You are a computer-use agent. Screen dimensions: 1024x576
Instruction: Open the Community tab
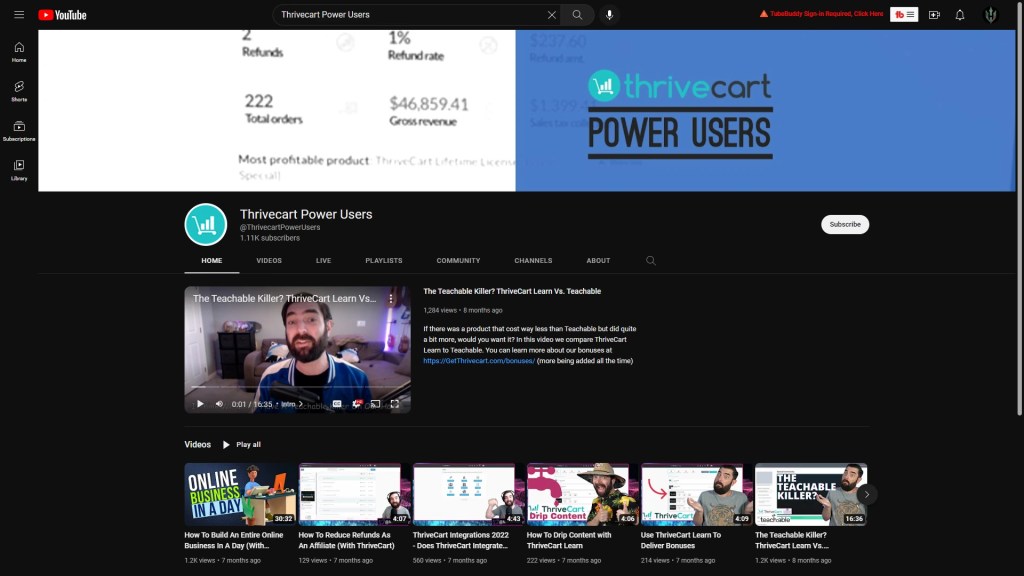(x=458, y=260)
